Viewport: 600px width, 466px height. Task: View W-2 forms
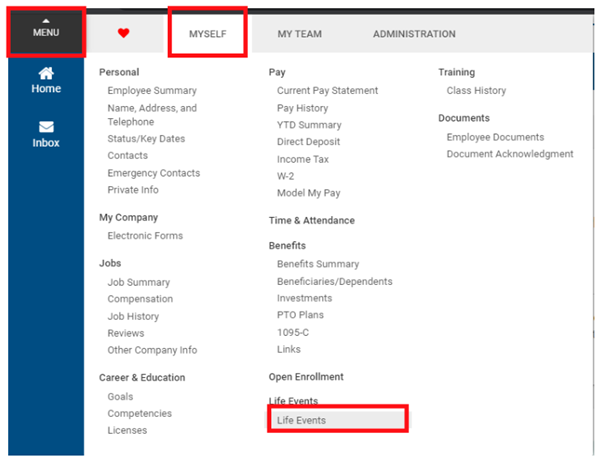point(285,176)
